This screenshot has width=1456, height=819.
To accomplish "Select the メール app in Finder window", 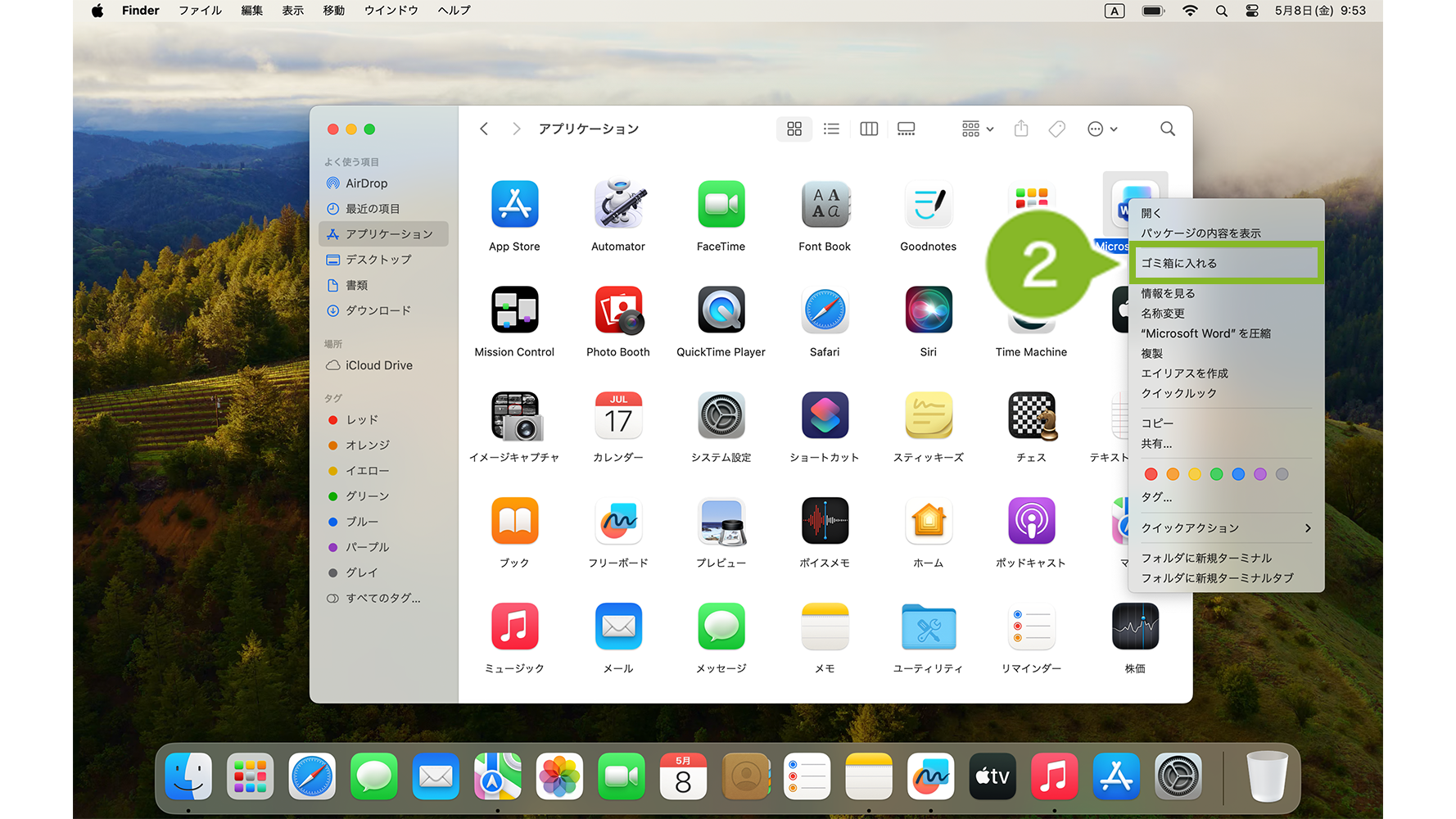I will (x=618, y=627).
